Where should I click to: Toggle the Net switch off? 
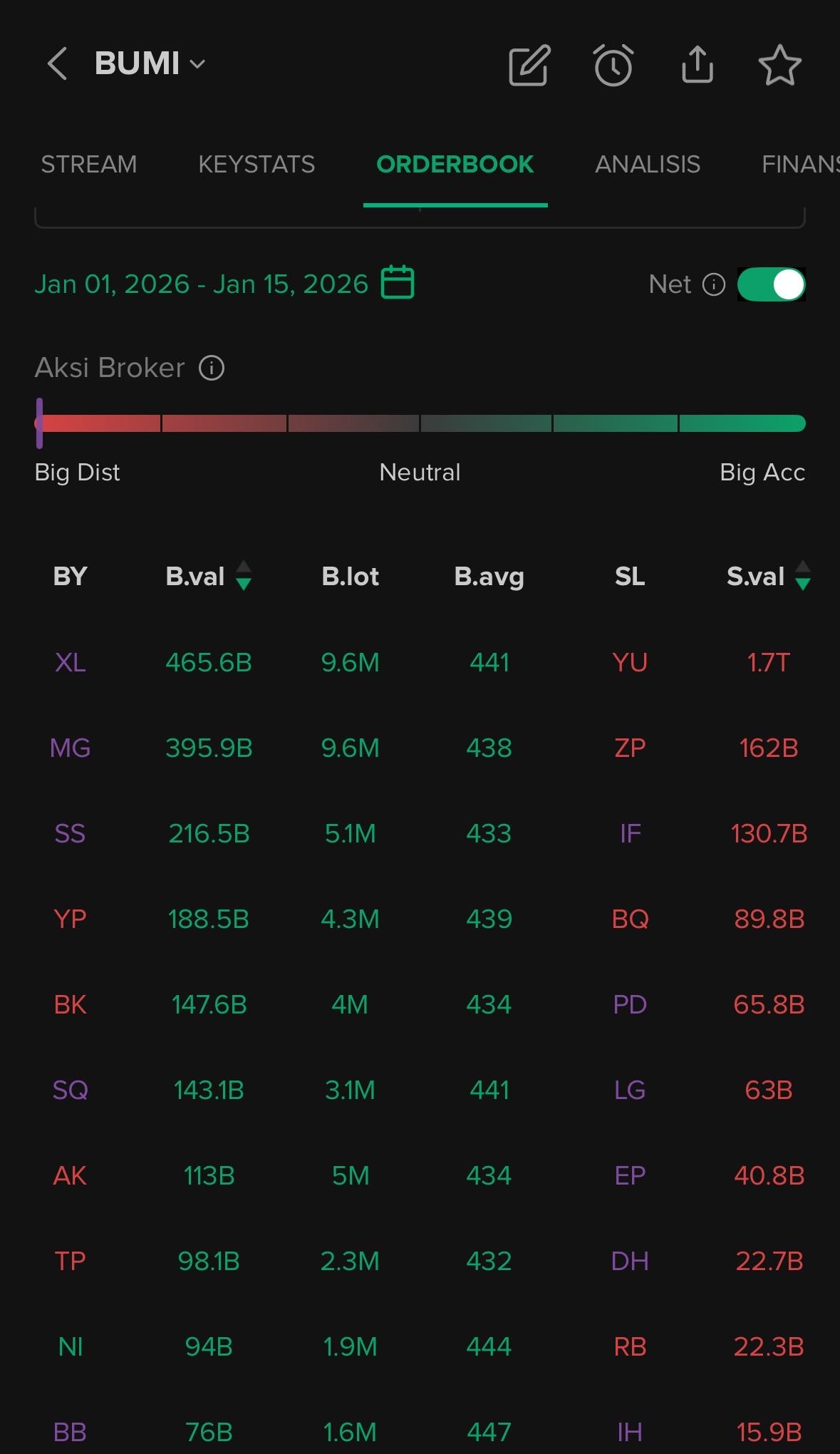771,284
